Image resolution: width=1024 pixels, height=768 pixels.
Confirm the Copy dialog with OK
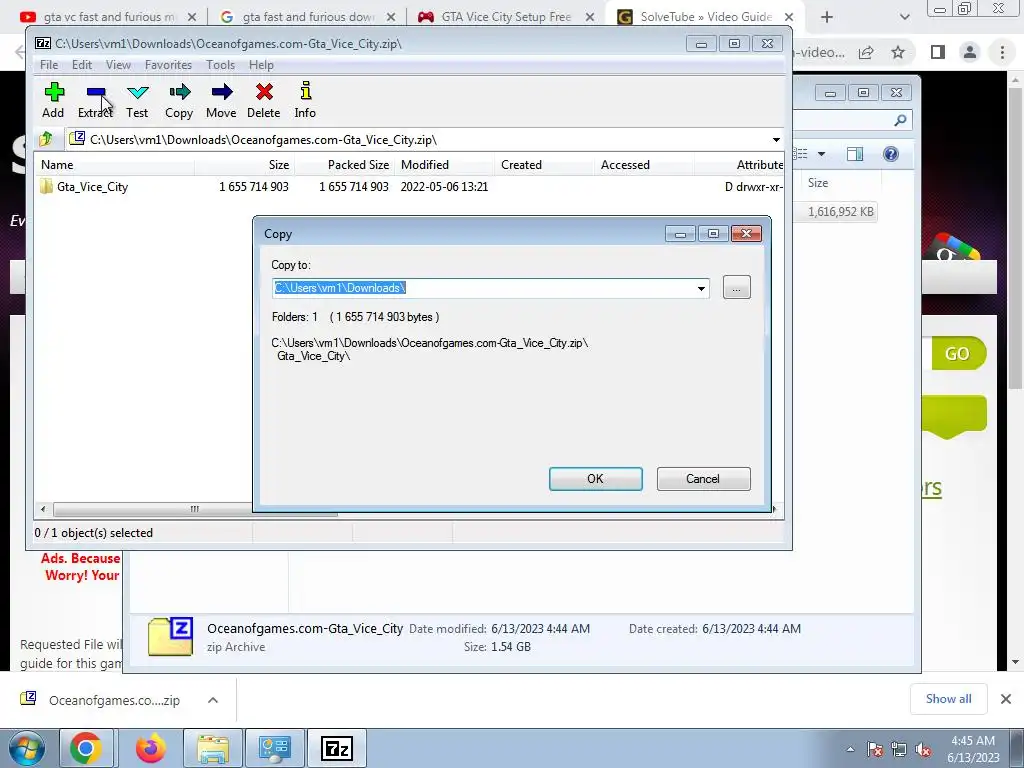pyautogui.click(x=596, y=479)
